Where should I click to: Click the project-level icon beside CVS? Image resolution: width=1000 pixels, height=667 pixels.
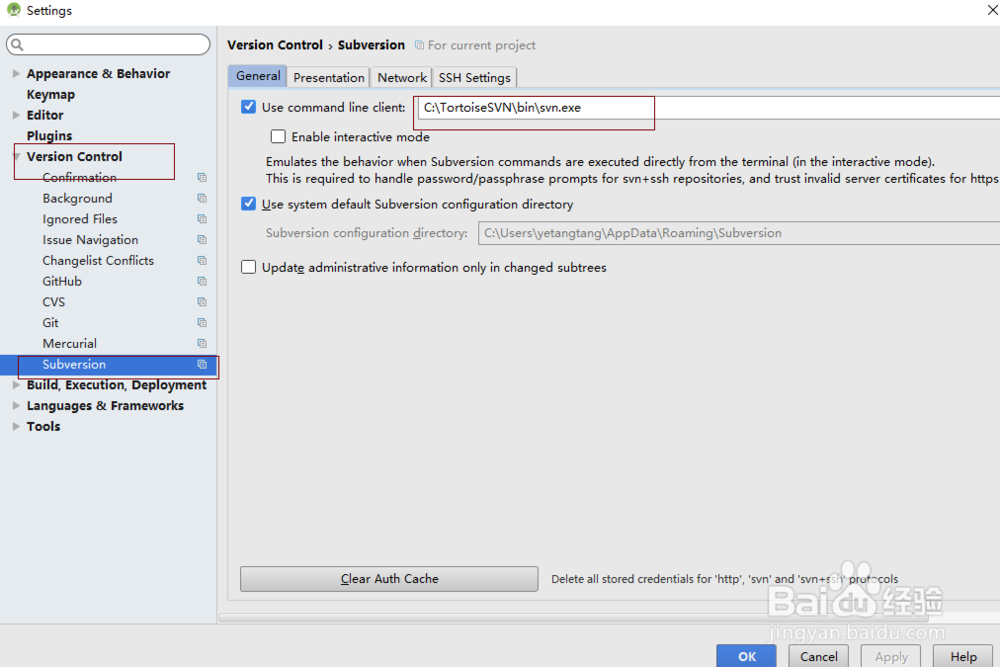(x=202, y=302)
